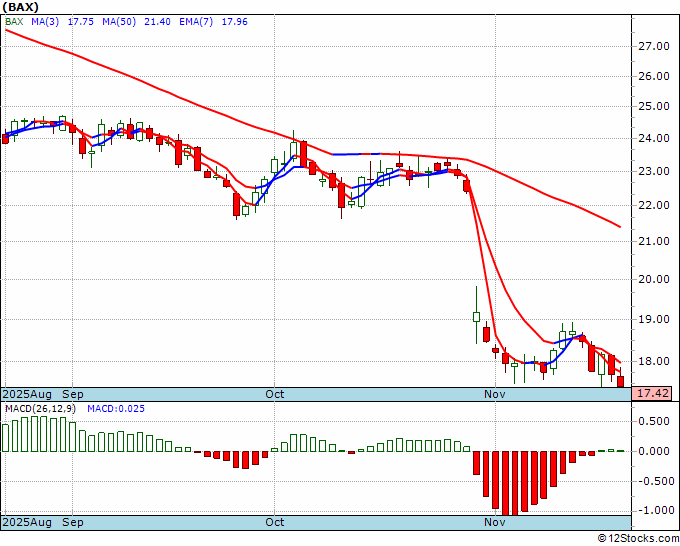This screenshot has height=546, width=680.
Task: Click the 26.00 price axis label
Action: (654, 76)
